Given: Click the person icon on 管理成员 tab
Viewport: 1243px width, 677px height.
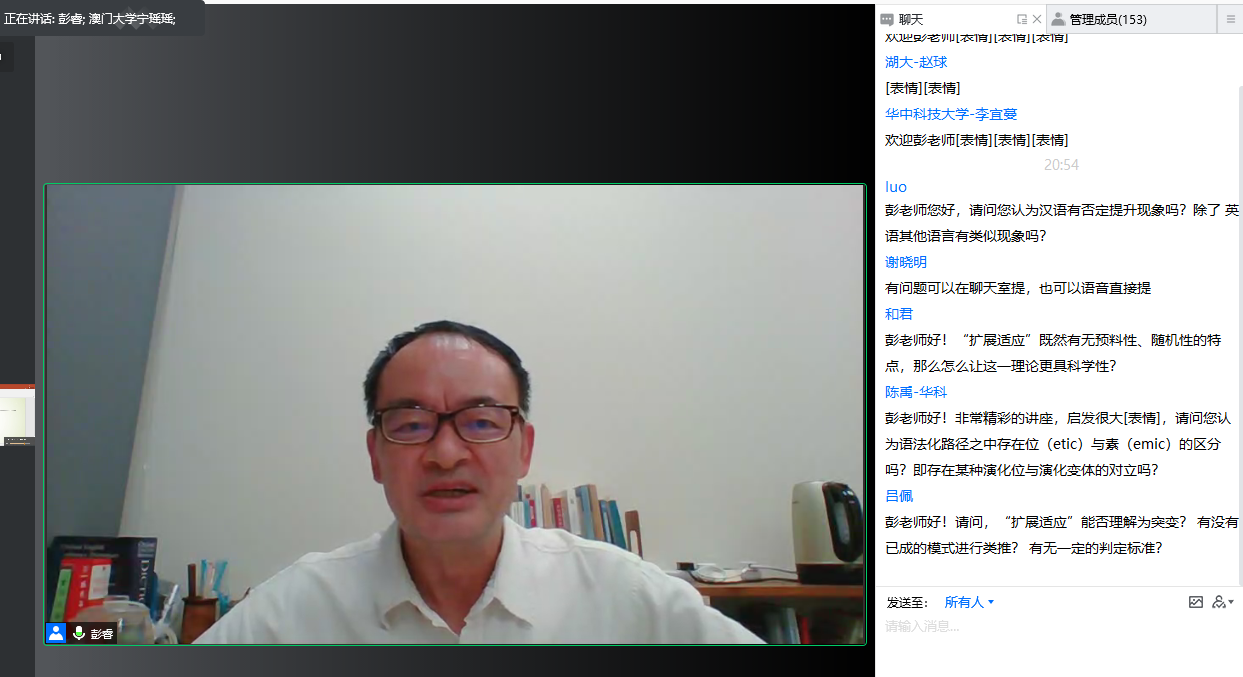Looking at the screenshot, I should [x=1059, y=18].
